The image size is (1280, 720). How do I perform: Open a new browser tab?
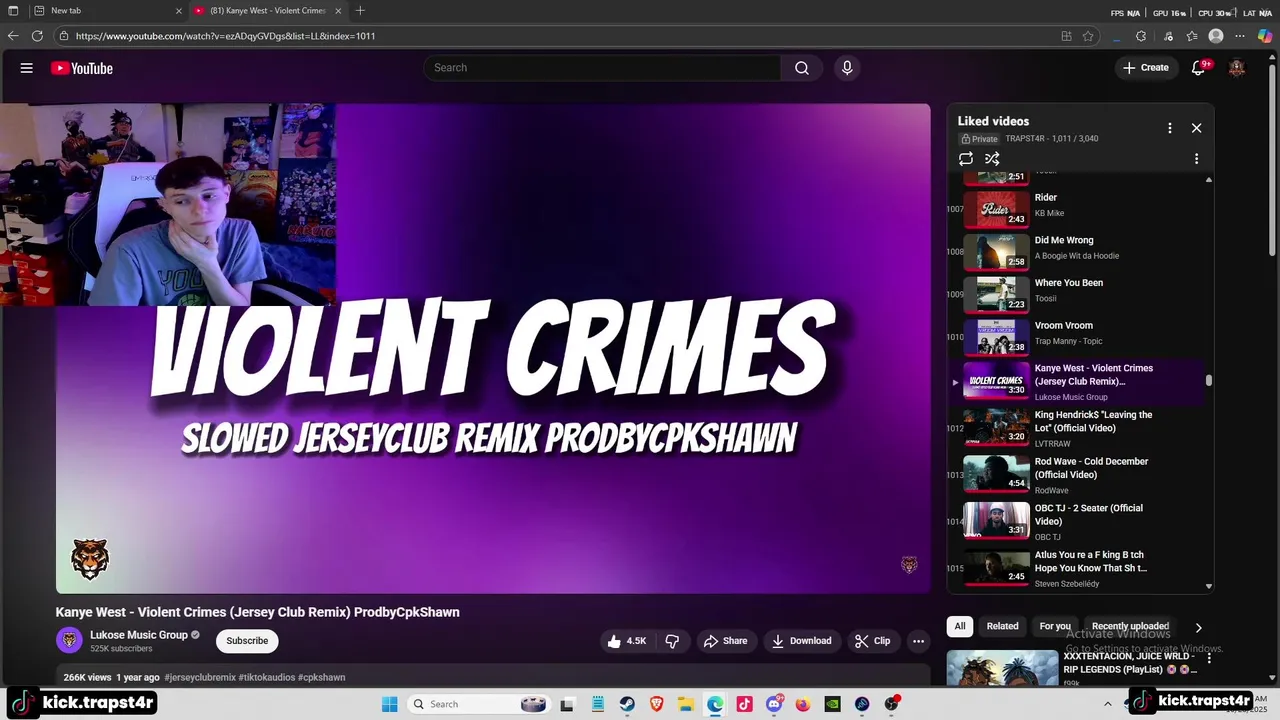tap(360, 11)
